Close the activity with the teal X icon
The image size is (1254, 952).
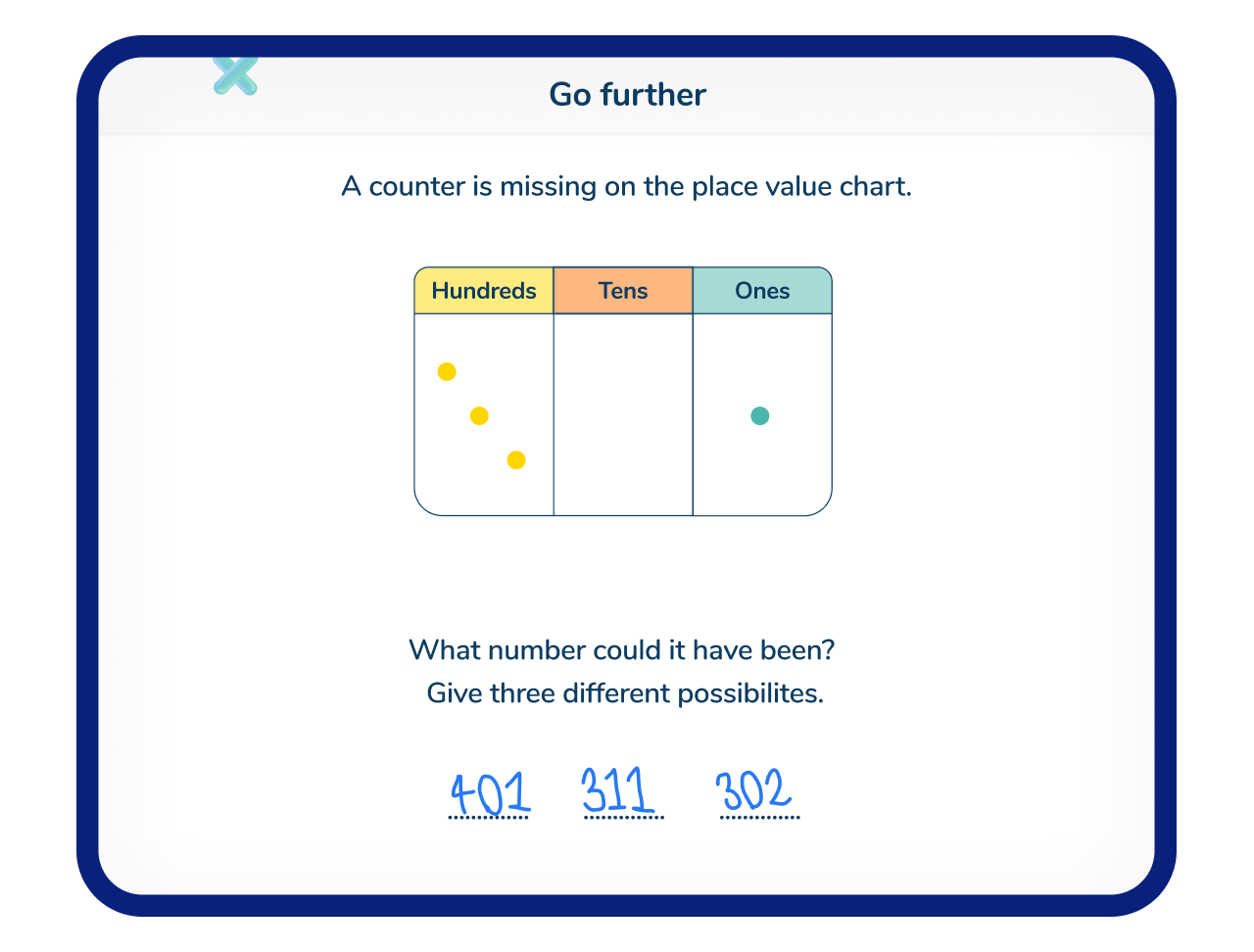click(235, 74)
